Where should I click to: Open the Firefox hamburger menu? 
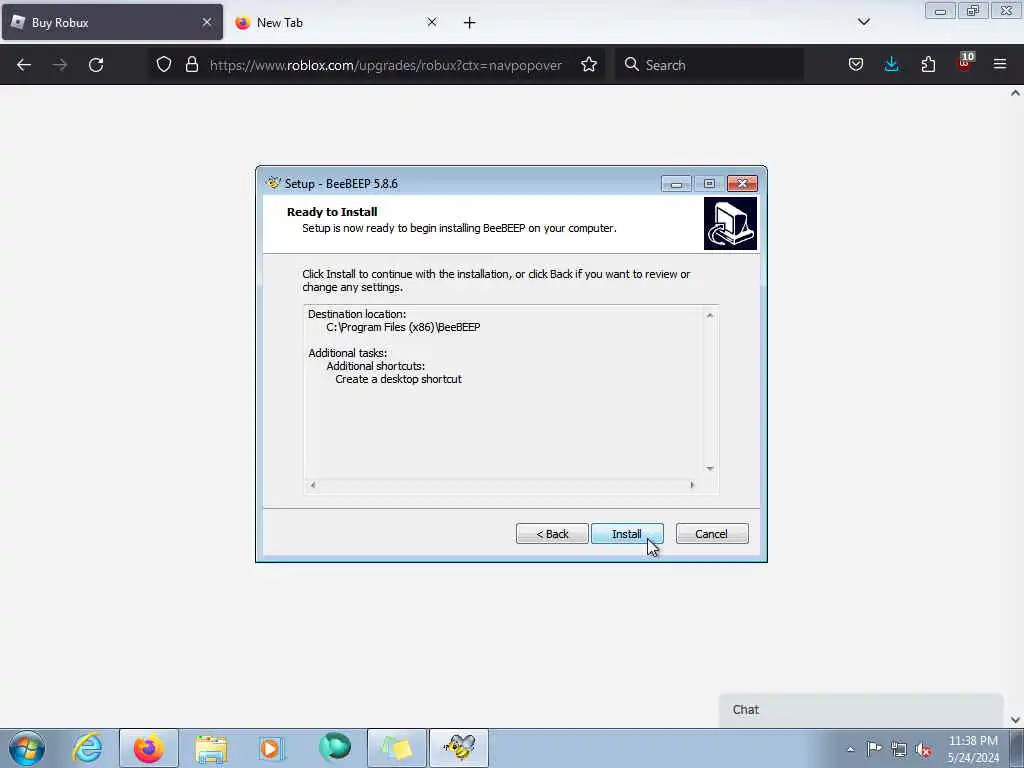click(x=1000, y=64)
